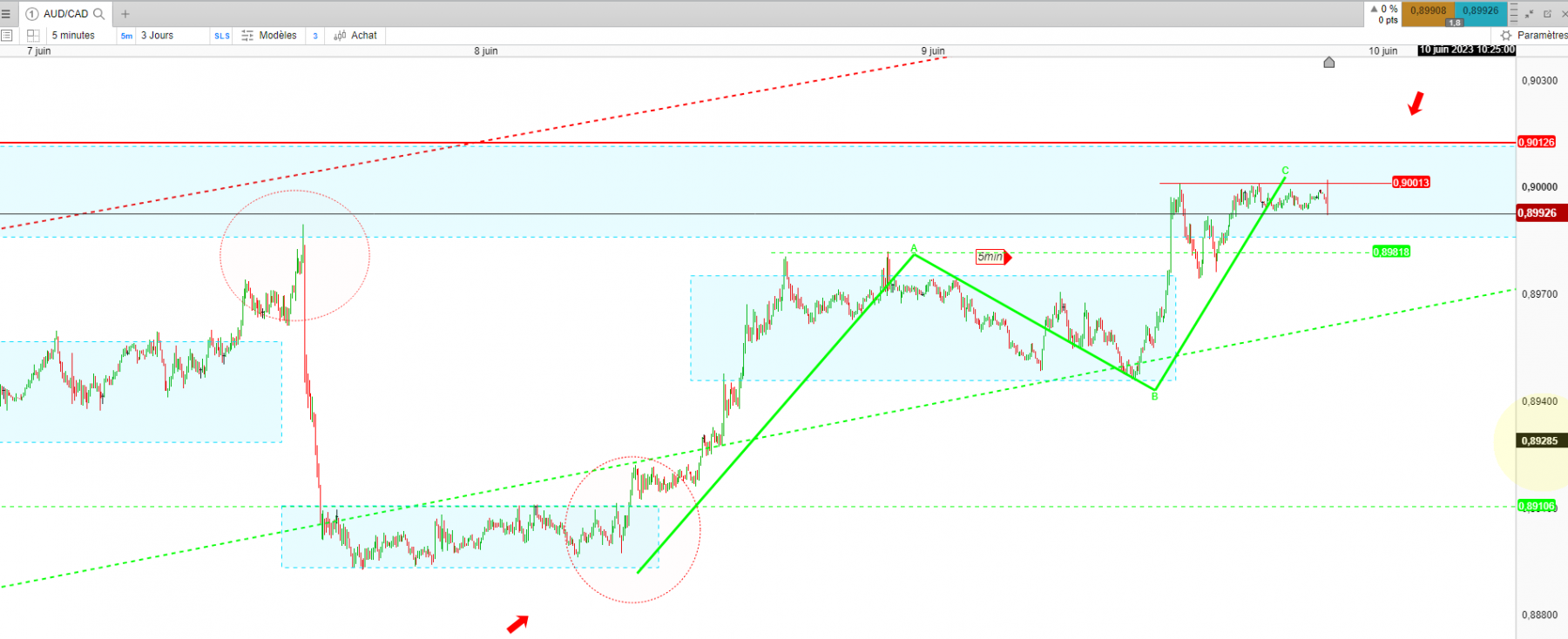Click the Paramètres gear icon
Viewport: 1568px width, 639px height.
[x=1506, y=36]
